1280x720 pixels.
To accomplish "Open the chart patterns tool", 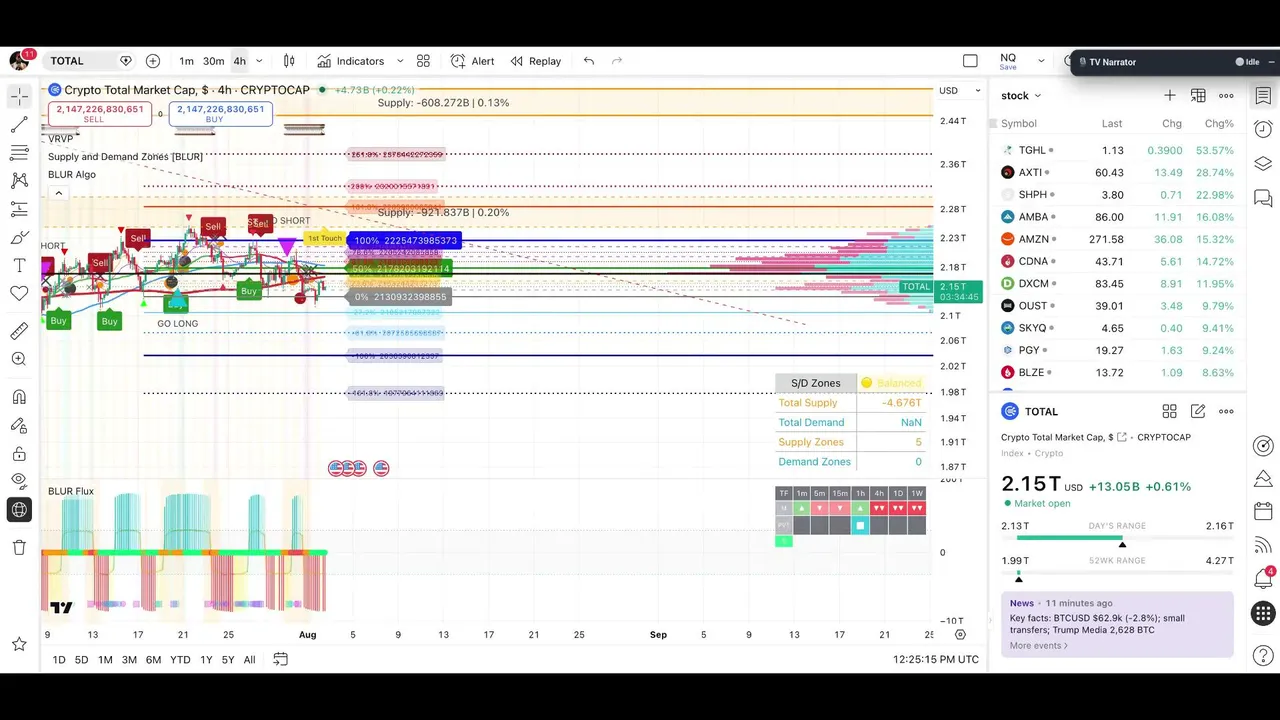I will pos(19,181).
